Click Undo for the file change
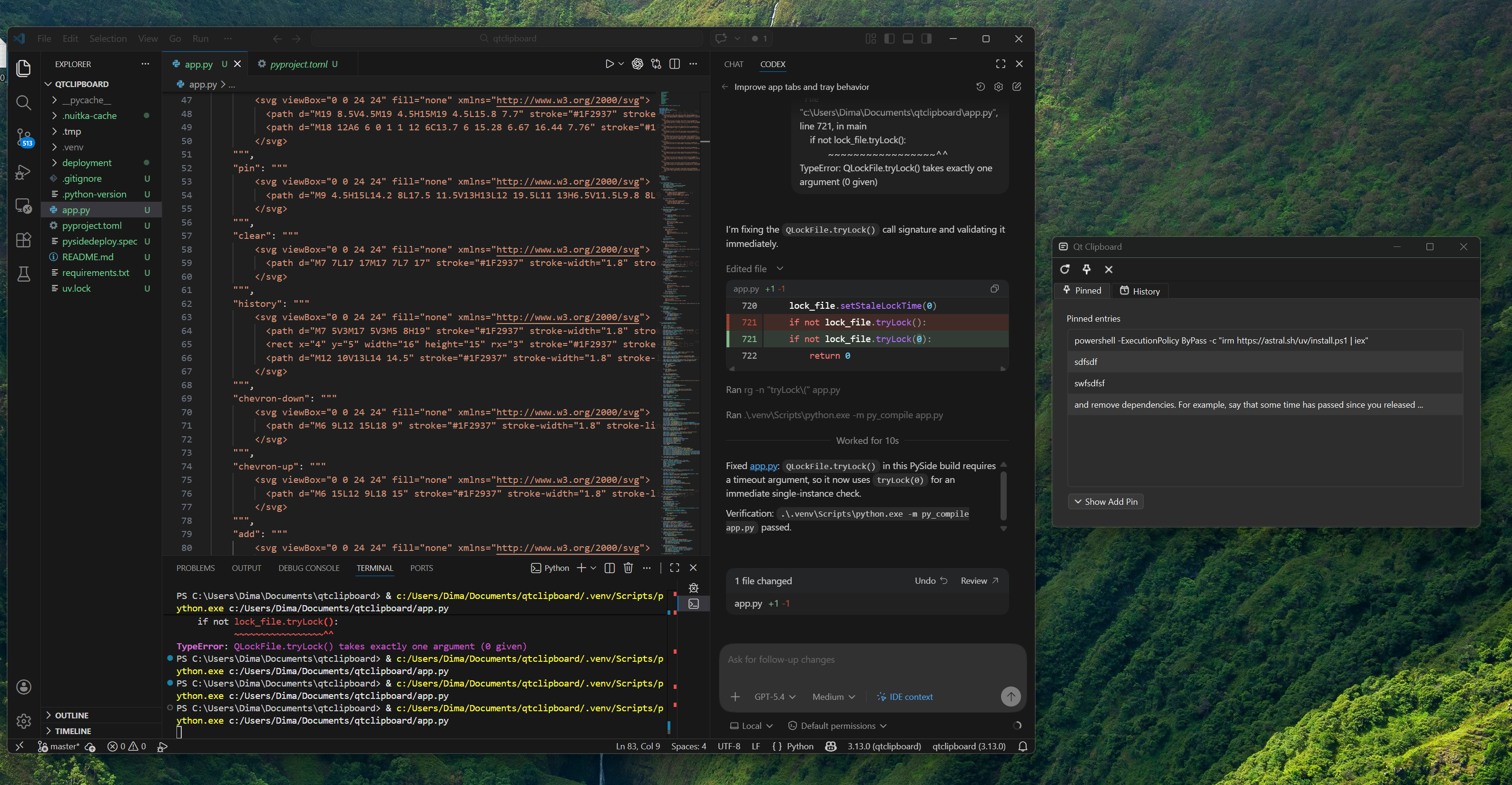Screen dimensions: 1512x785 click(x=930, y=581)
